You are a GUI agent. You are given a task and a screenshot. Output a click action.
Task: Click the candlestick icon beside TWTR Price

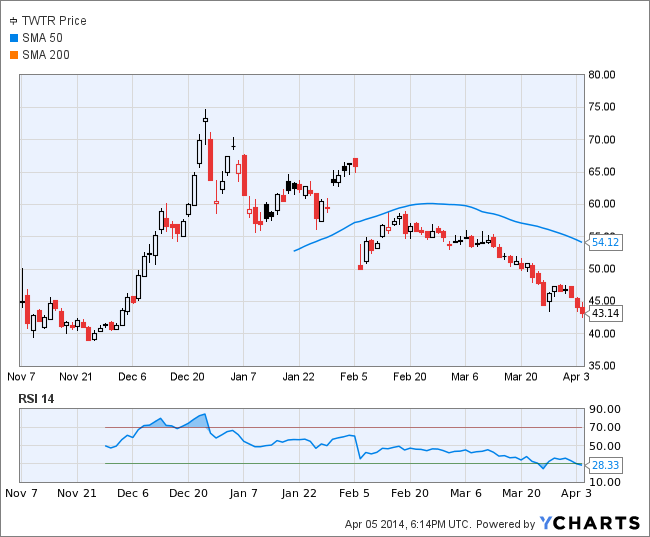tap(14, 21)
